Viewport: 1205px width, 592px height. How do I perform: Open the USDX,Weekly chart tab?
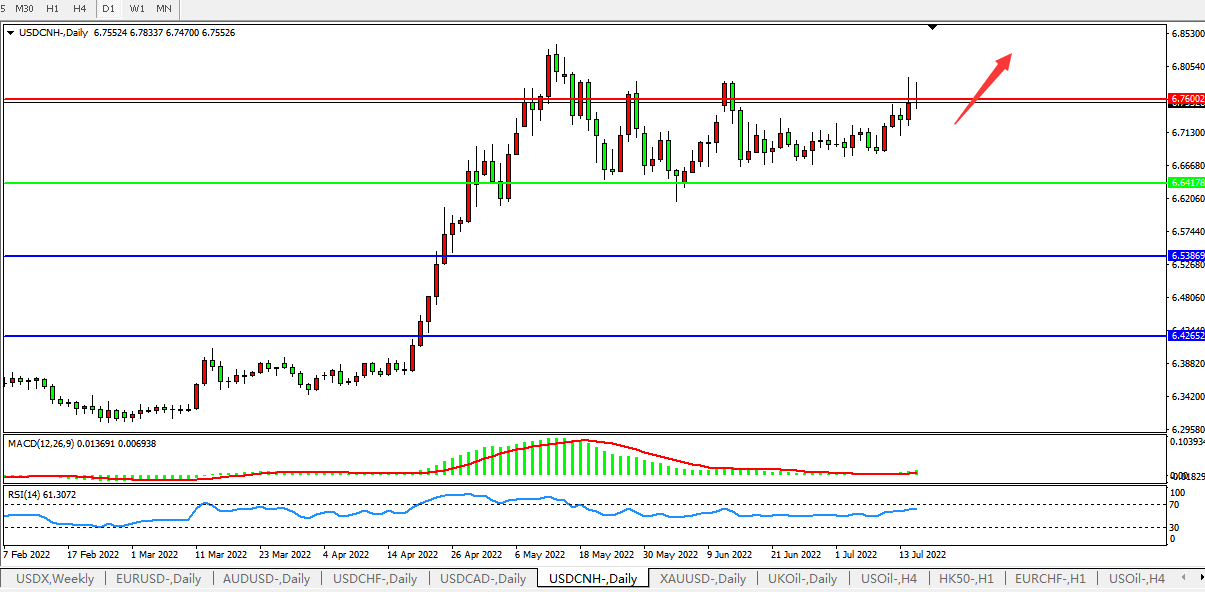pyautogui.click(x=56, y=579)
